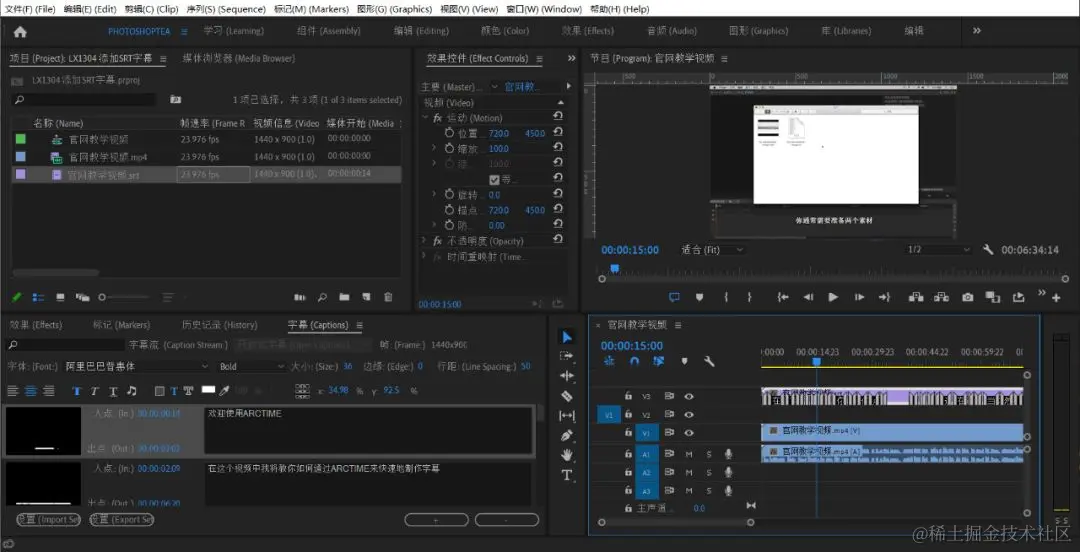Click the Export Frame camera icon
This screenshot has width=1080, height=552.
[x=968, y=297]
